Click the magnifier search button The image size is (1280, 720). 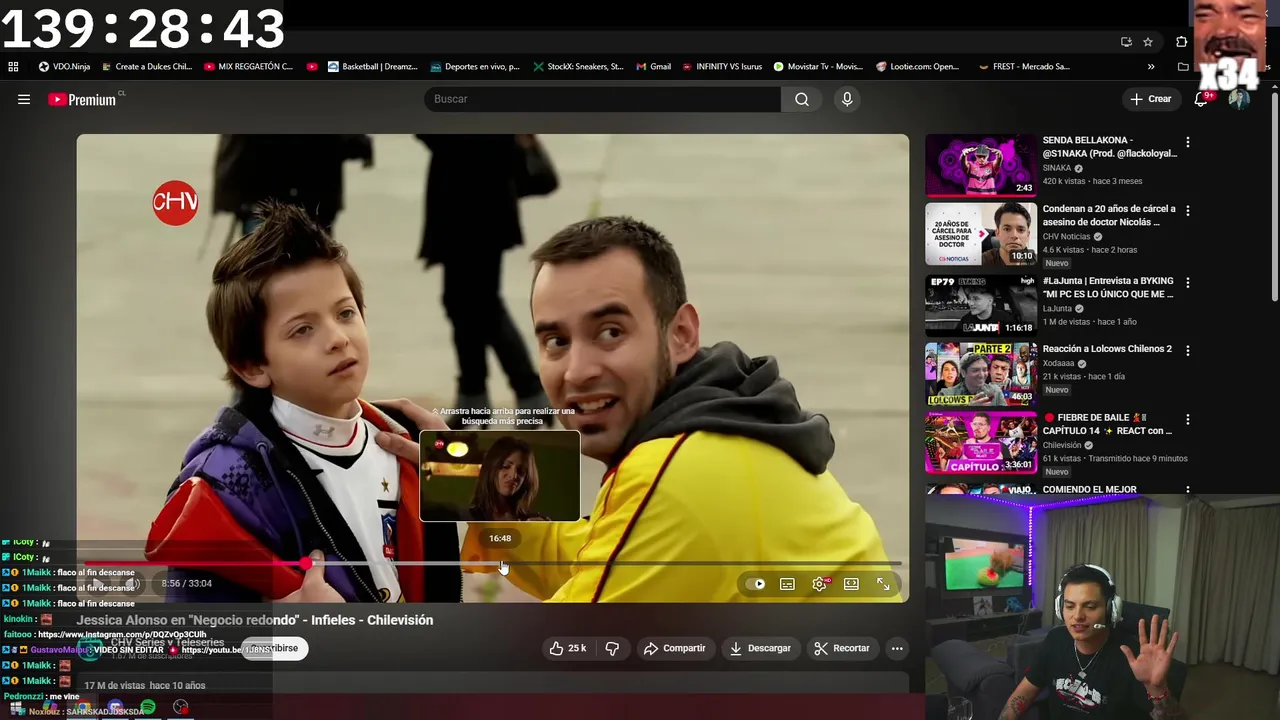(802, 99)
